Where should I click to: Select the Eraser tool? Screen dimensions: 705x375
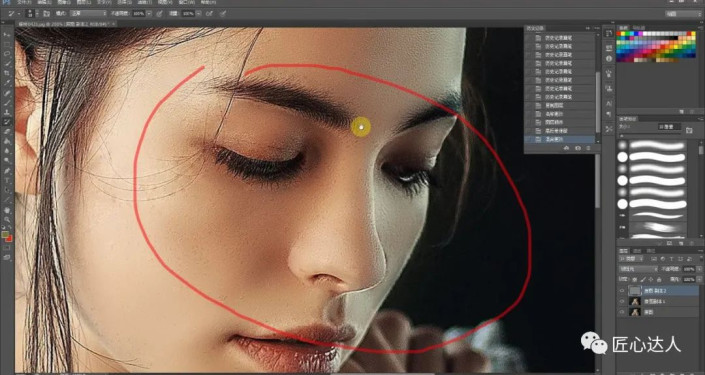click(x=7, y=131)
